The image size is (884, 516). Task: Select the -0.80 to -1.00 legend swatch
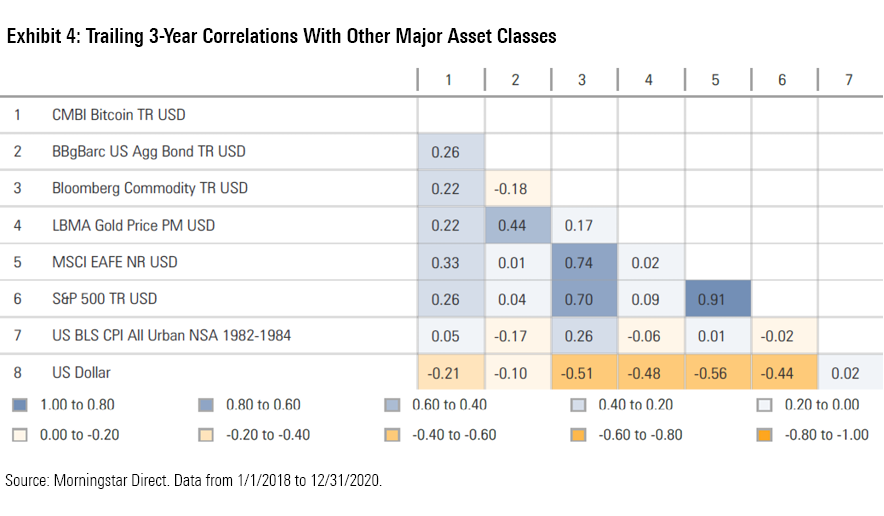(x=764, y=435)
